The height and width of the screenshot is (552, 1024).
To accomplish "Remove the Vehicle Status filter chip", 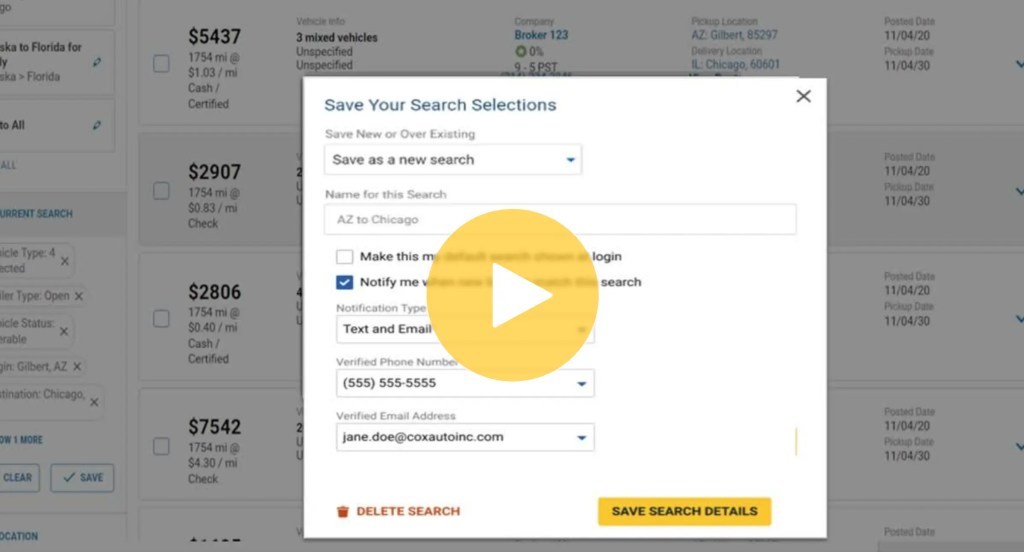I will [65, 331].
